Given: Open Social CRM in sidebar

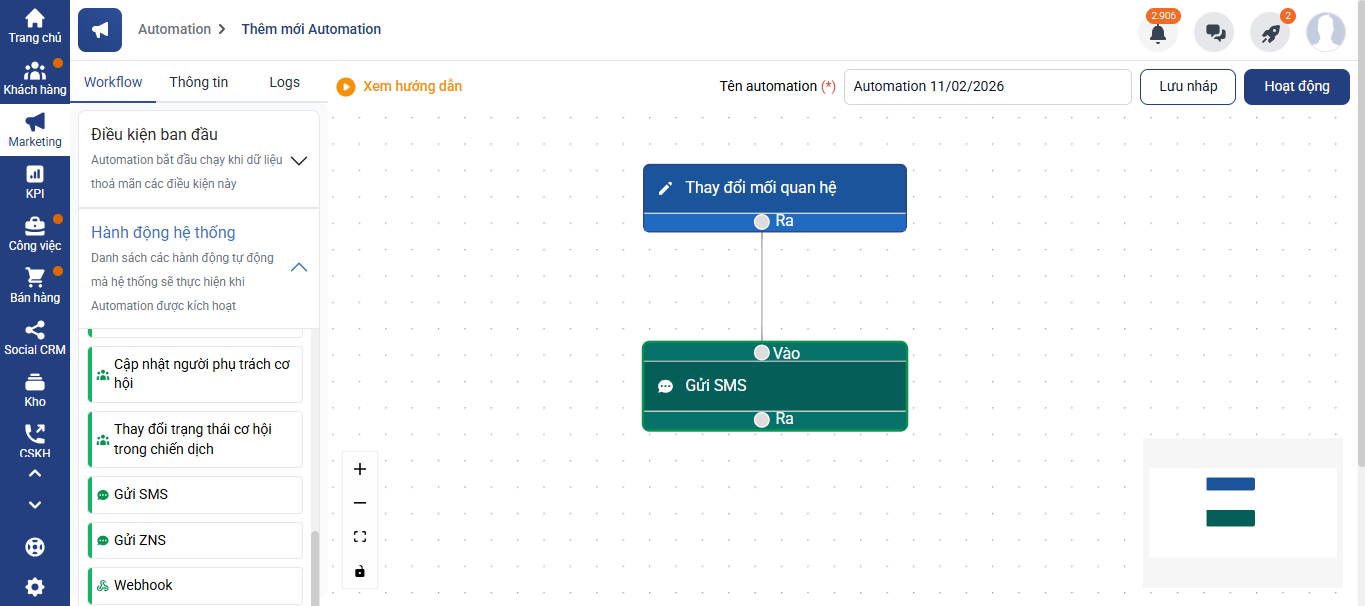Looking at the screenshot, I should 35,338.
